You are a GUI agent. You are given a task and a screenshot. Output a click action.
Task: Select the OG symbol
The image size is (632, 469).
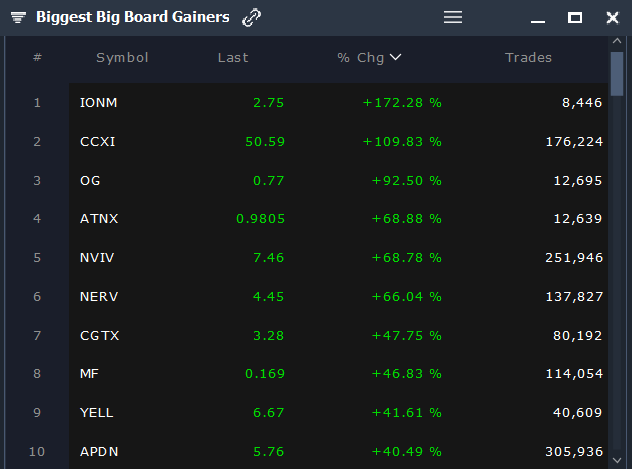(x=90, y=181)
